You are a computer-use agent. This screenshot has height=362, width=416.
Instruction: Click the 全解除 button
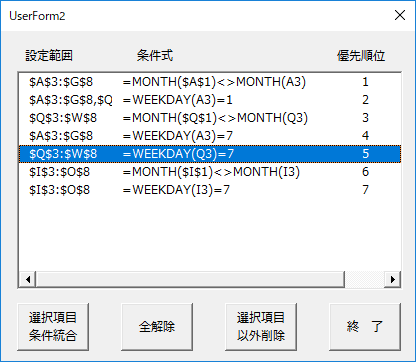(x=157, y=327)
